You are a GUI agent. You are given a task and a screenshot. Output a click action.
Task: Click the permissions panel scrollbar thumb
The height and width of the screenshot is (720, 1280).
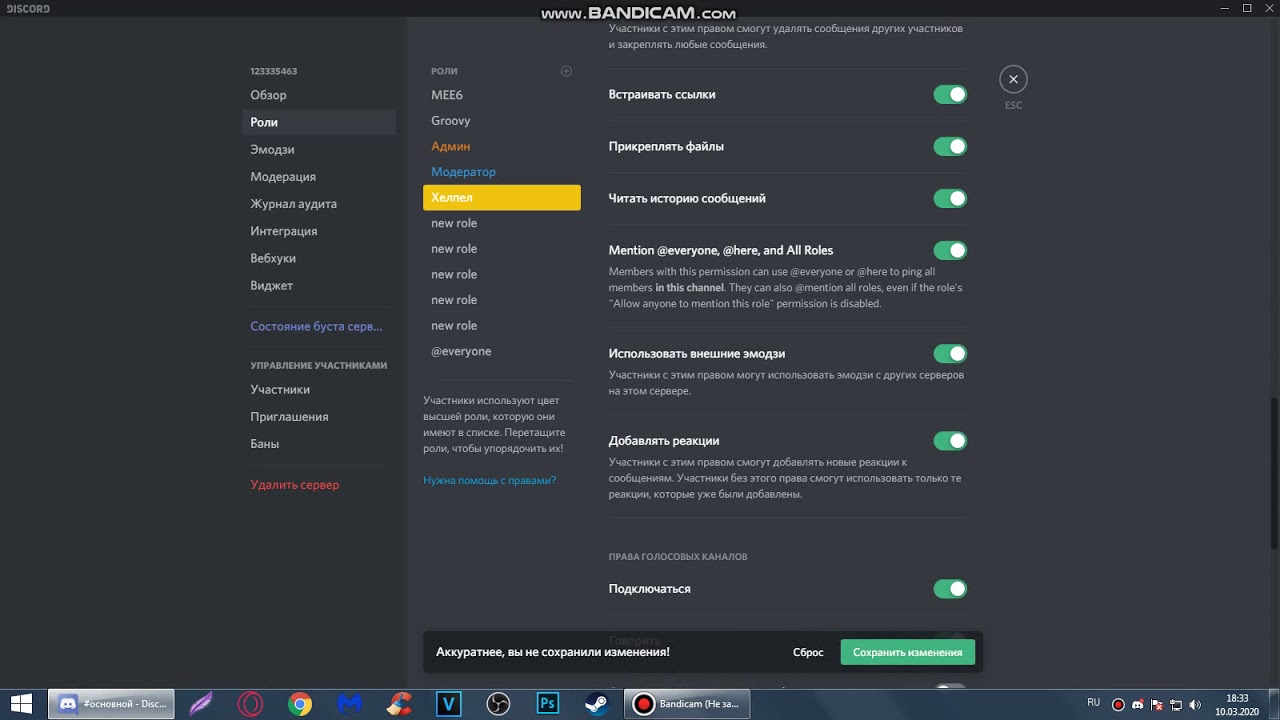click(1274, 473)
